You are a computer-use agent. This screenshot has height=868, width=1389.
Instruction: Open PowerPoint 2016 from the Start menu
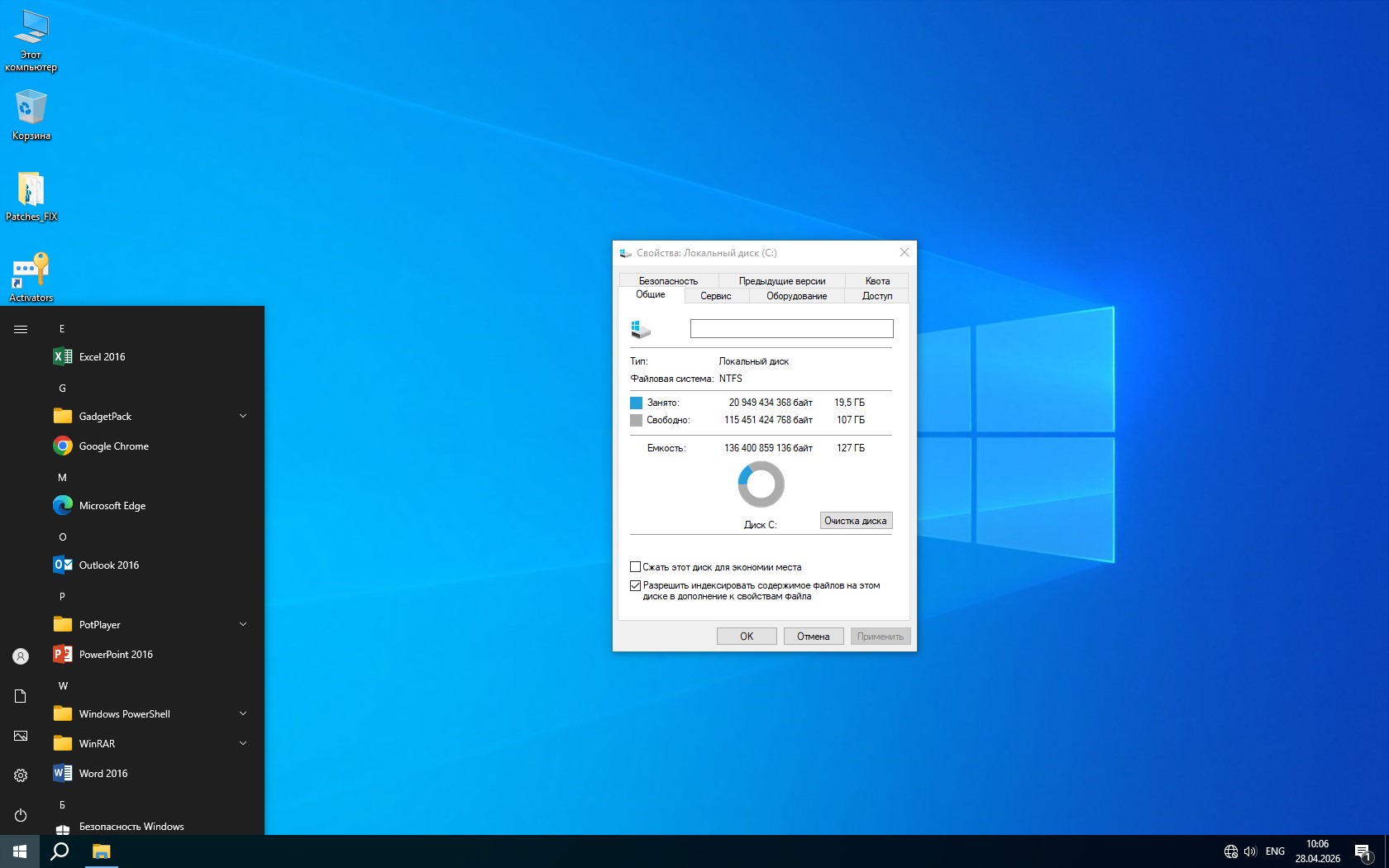click(x=115, y=655)
